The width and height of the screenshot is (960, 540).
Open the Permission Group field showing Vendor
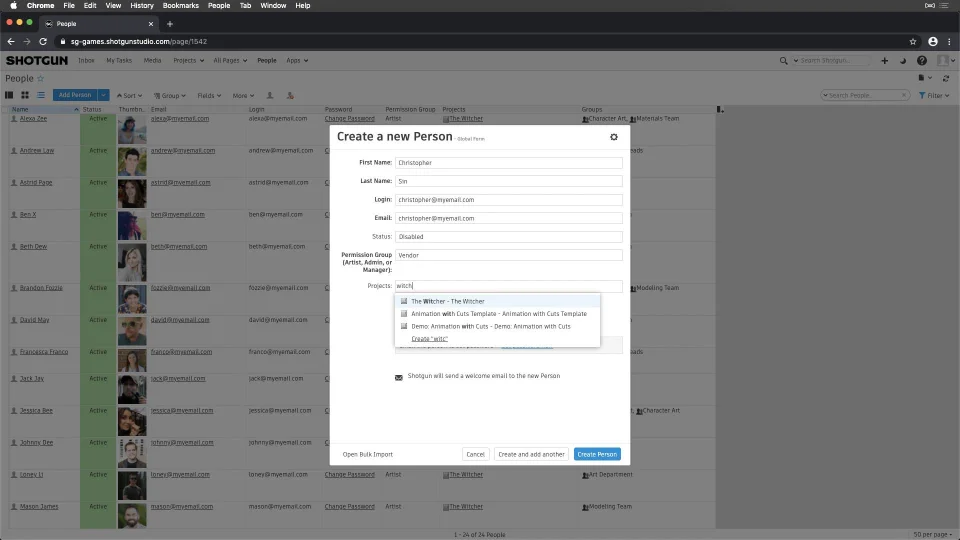coord(508,255)
